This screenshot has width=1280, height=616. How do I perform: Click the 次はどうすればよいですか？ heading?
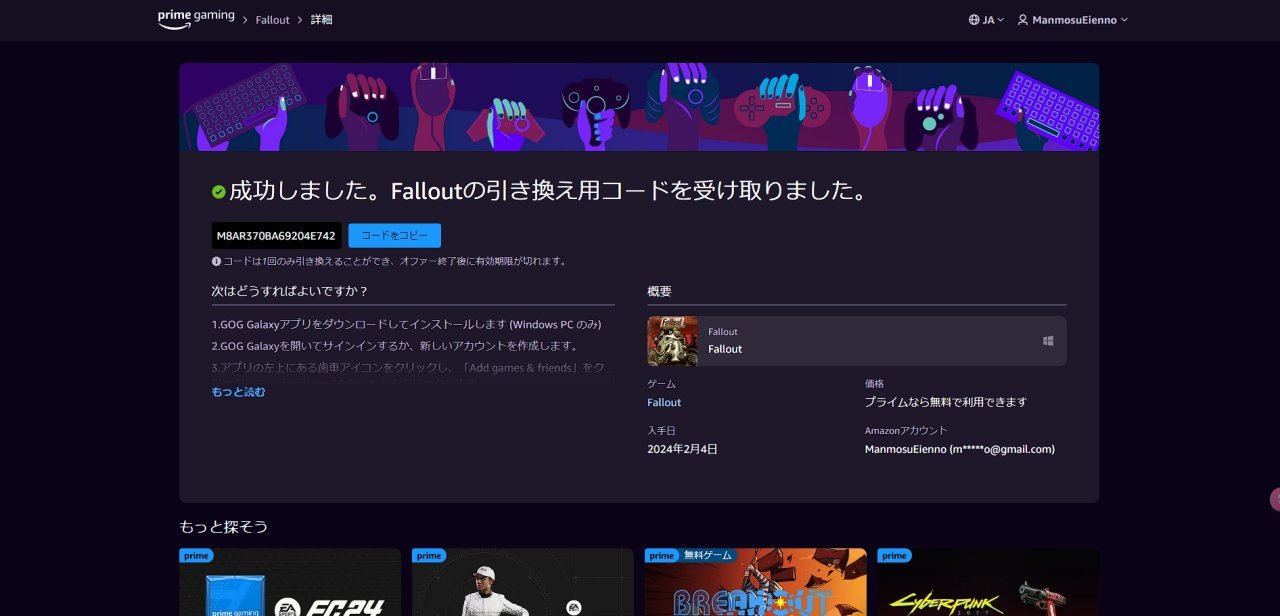pos(290,291)
